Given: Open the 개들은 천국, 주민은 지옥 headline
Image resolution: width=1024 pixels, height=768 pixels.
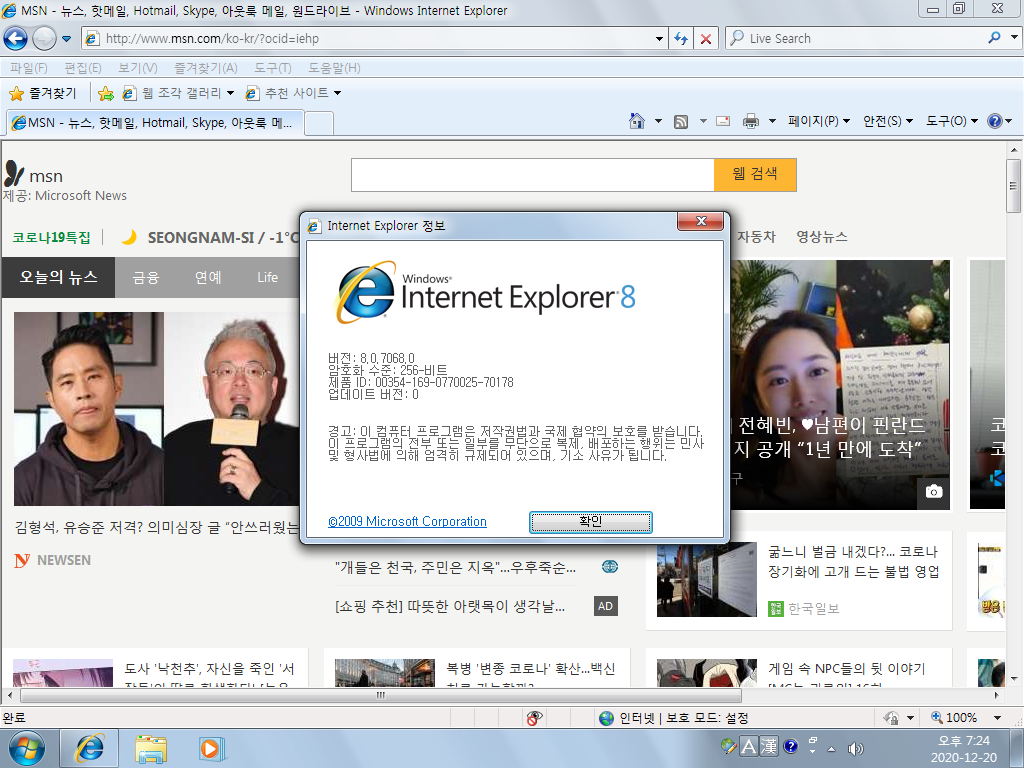Looking at the screenshot, I should 455,568.
